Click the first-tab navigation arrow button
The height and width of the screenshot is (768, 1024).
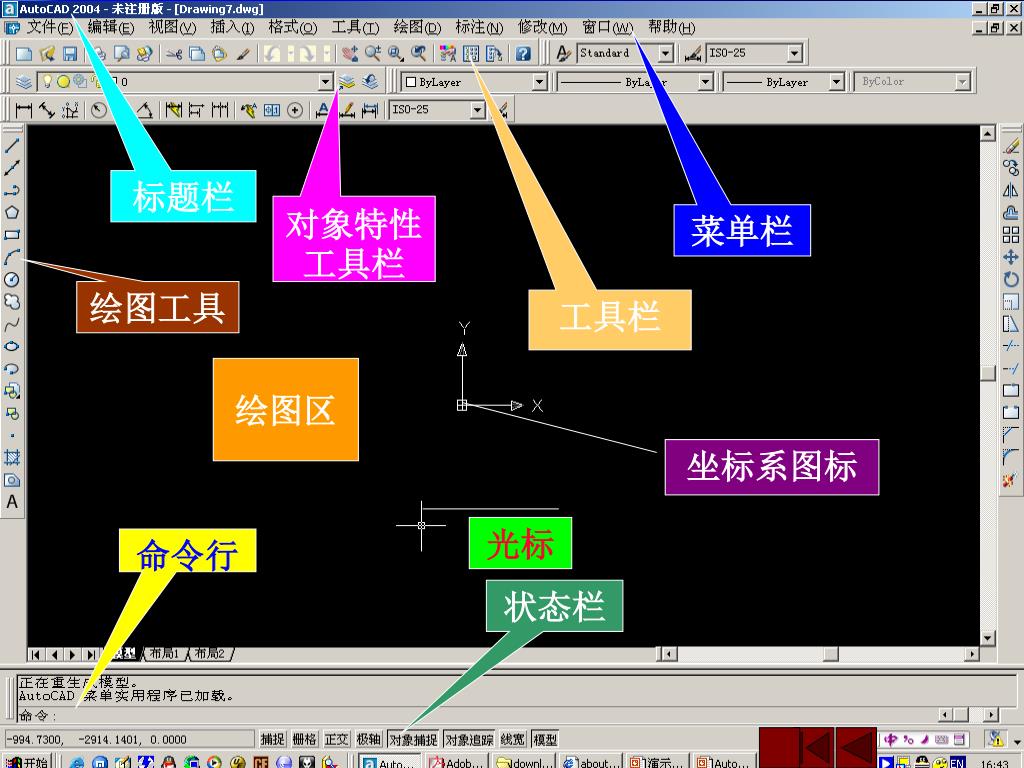tap(35, 654)
